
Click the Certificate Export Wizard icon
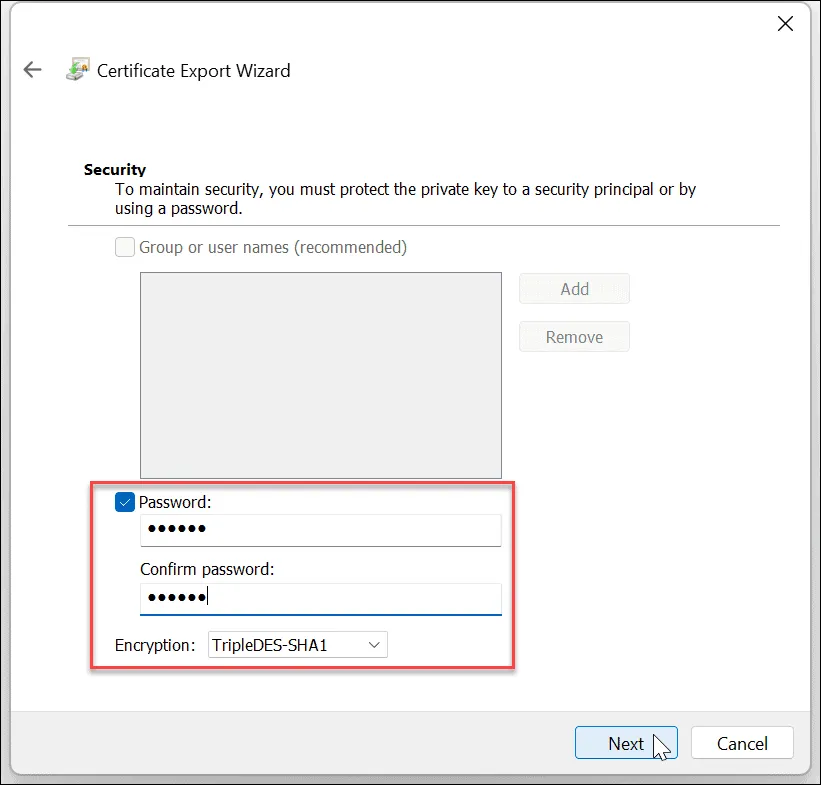click(78, 69)
